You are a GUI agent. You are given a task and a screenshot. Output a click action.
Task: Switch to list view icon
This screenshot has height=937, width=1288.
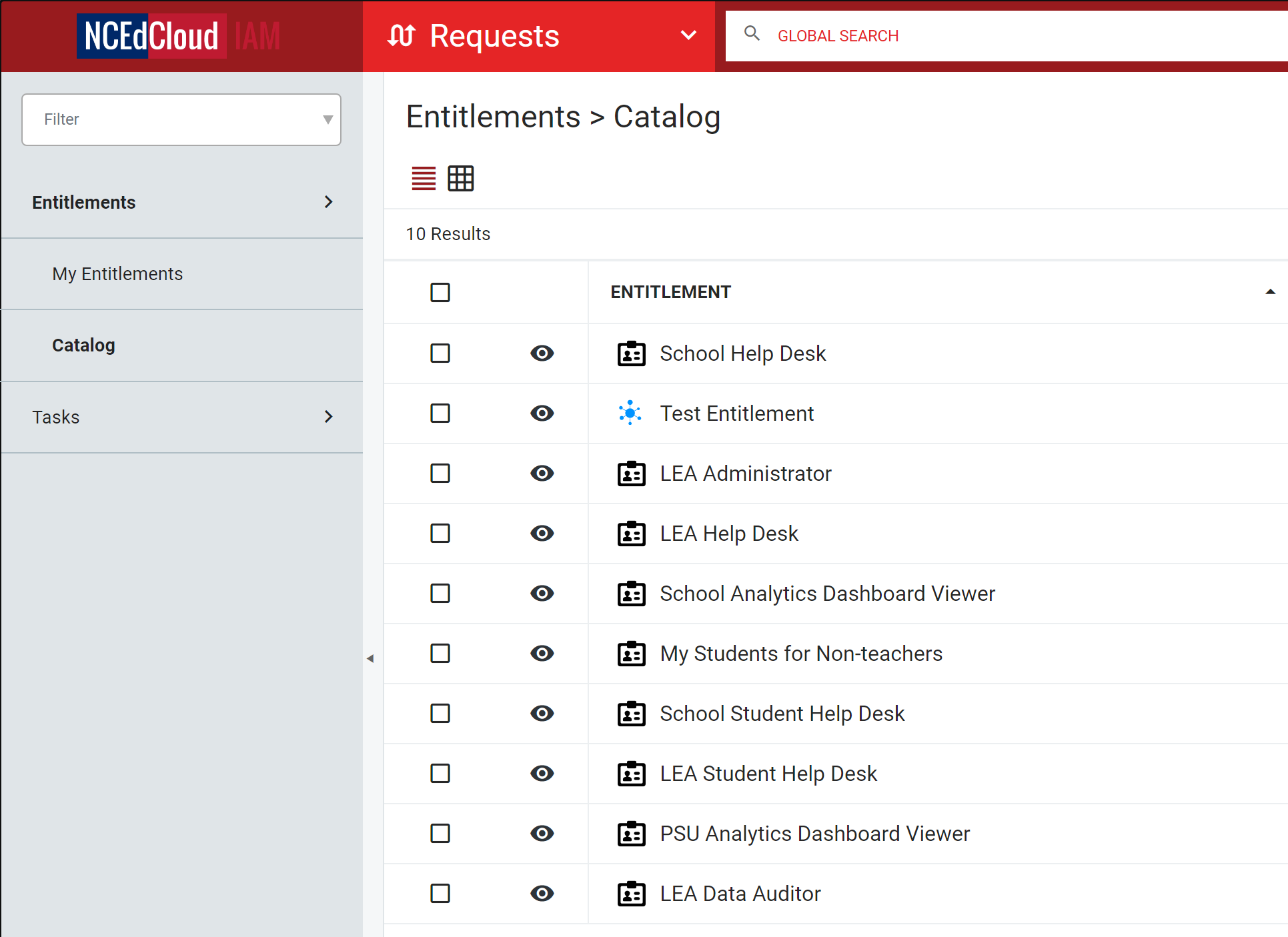pyautogui.click(x=424, y=179)
